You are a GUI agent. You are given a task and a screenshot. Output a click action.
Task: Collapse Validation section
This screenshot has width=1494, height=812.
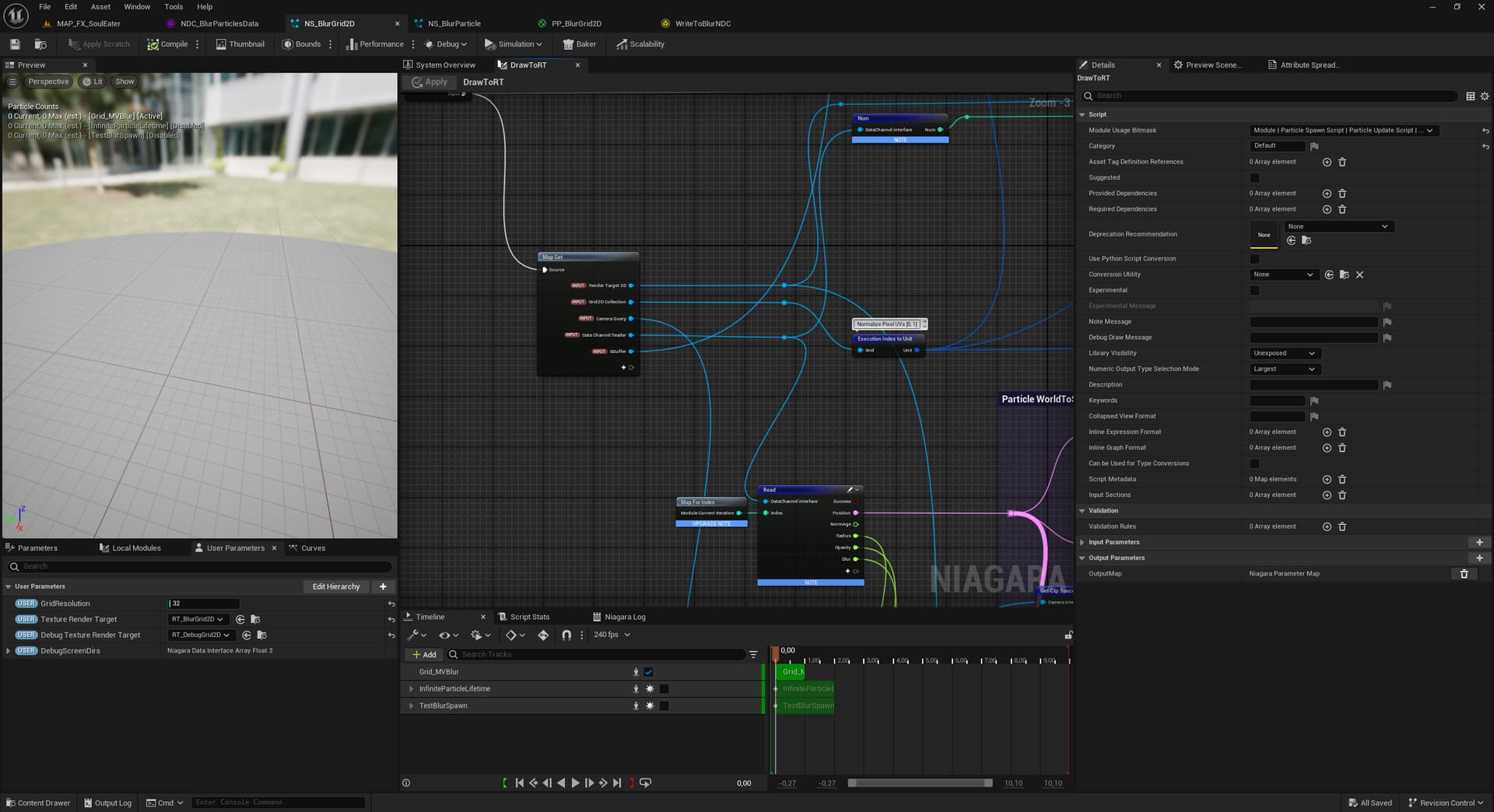[1082, 511]
